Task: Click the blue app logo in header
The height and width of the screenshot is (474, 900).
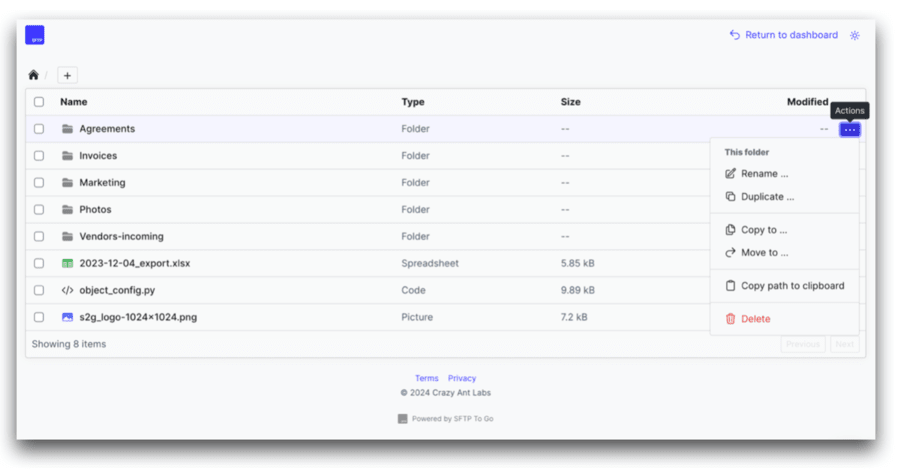Action: click(x=34, y=35)
